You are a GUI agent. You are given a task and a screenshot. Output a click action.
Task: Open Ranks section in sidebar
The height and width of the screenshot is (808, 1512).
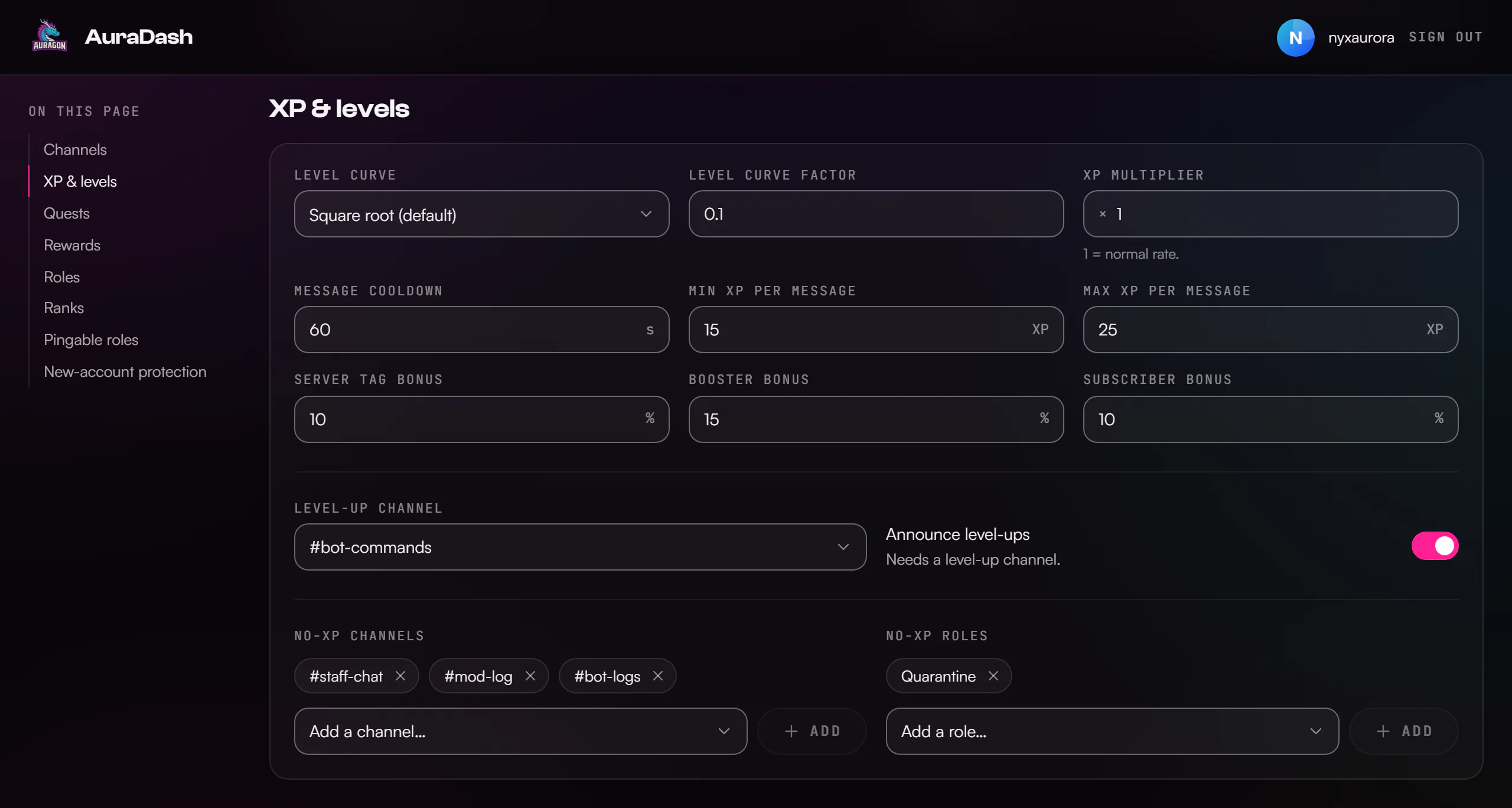coord(64,308)
